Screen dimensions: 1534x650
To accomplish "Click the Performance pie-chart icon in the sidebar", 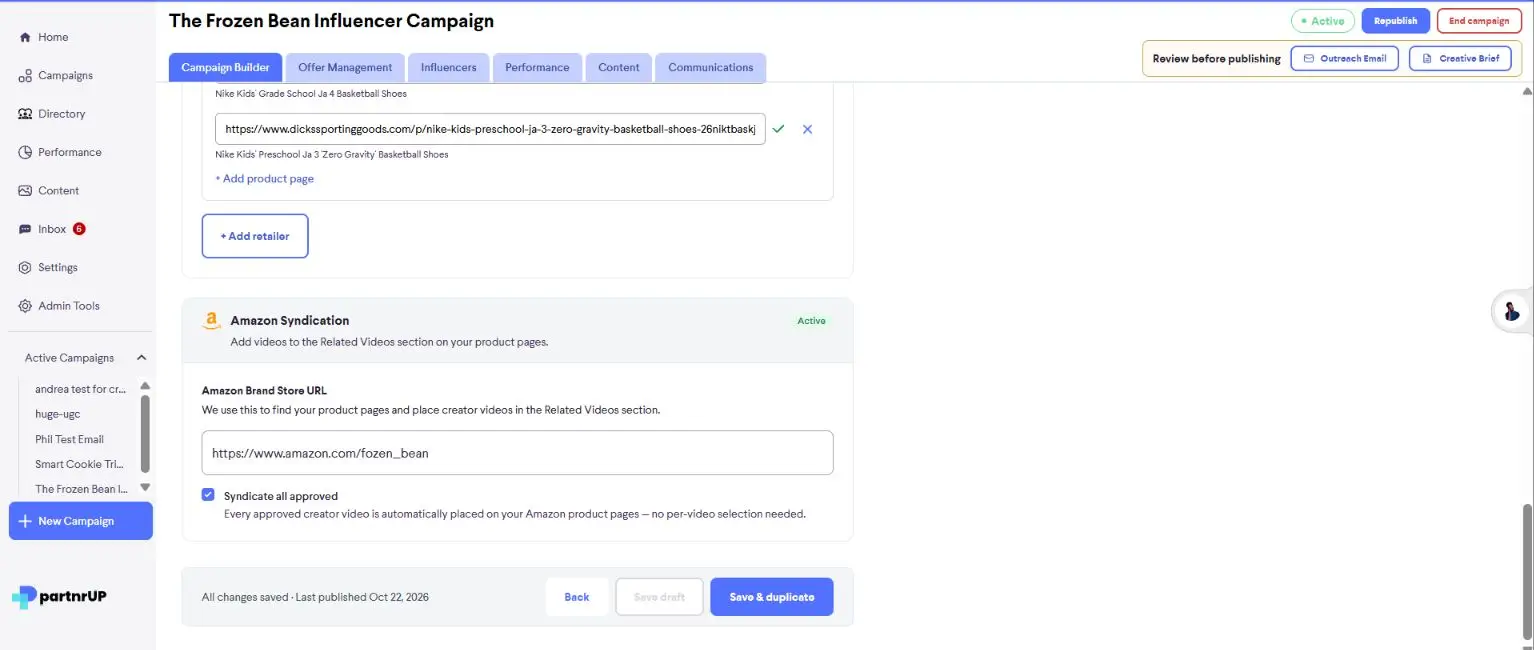I will [25, 152].
